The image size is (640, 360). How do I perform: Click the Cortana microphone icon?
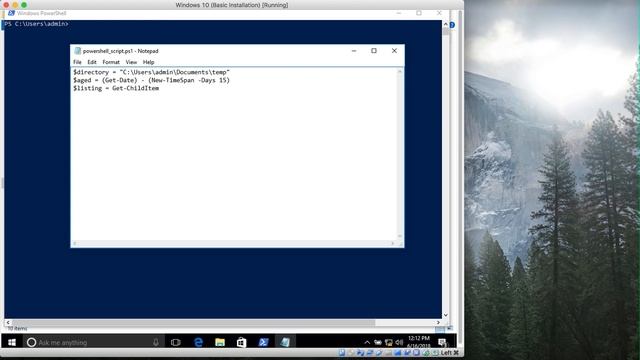(156, 342)
